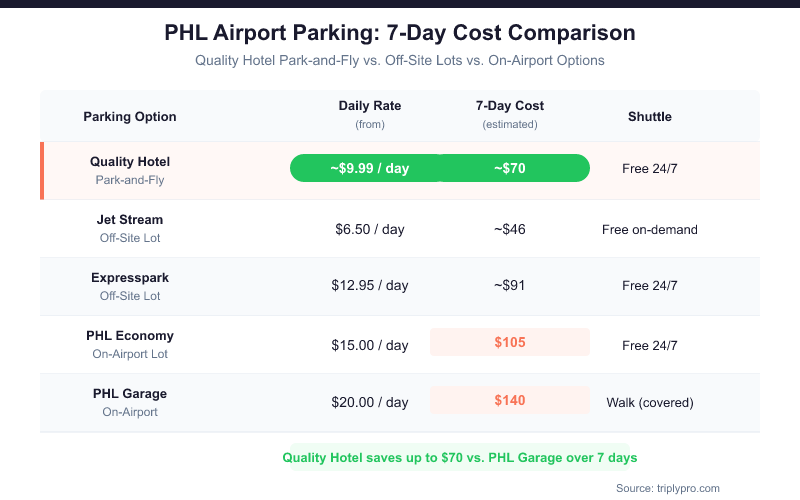Click the green Quality Hotel savings banner
This screenshot has height=500, width=800.
[460, 457]
